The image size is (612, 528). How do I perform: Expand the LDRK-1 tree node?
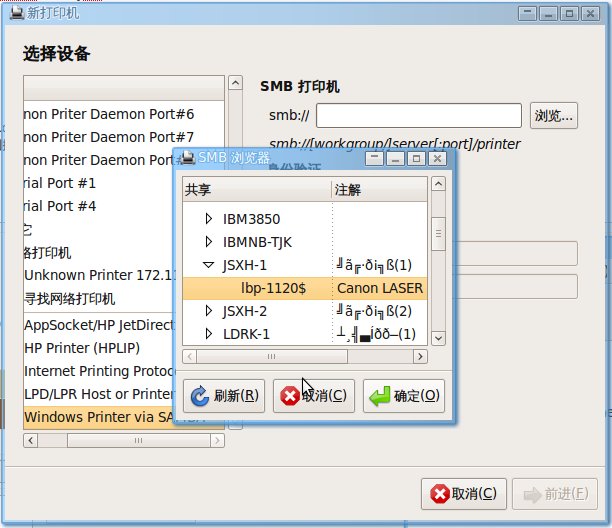tap(208, 334)
